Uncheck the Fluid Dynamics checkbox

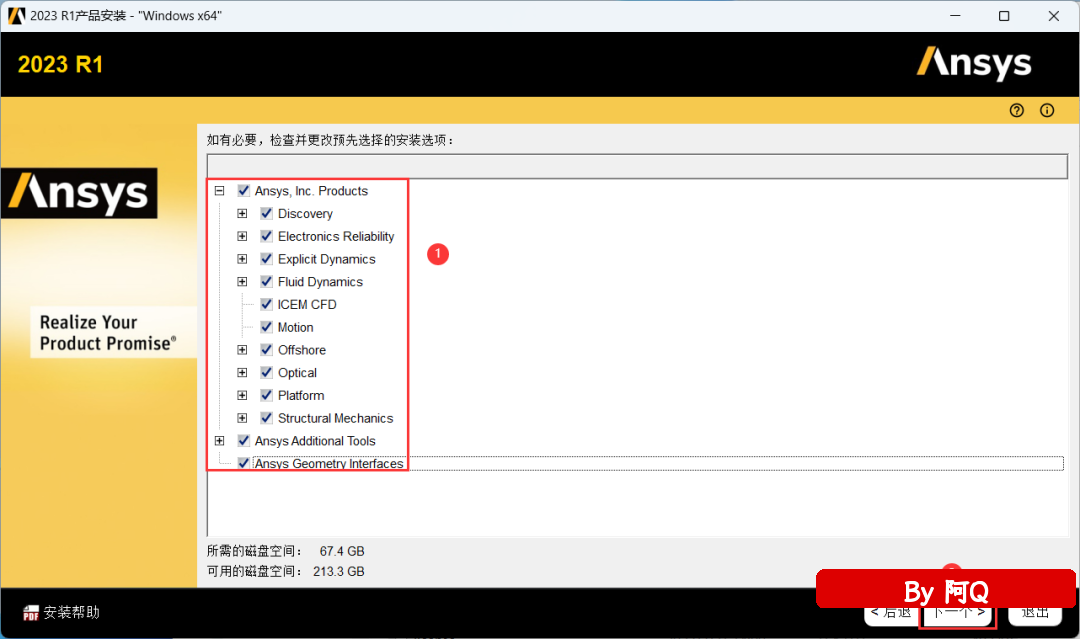pyautogui.click(x=267, y=282)
